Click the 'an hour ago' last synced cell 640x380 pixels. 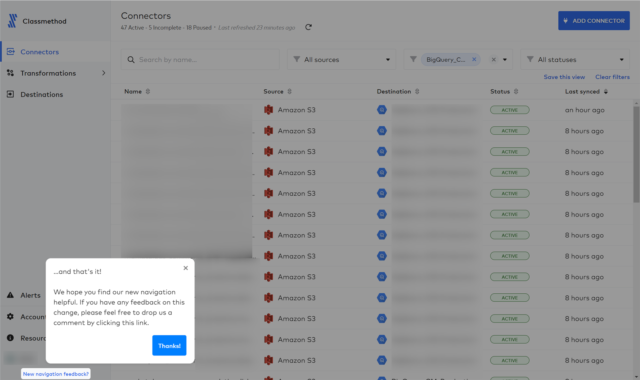tap(584, 110)
